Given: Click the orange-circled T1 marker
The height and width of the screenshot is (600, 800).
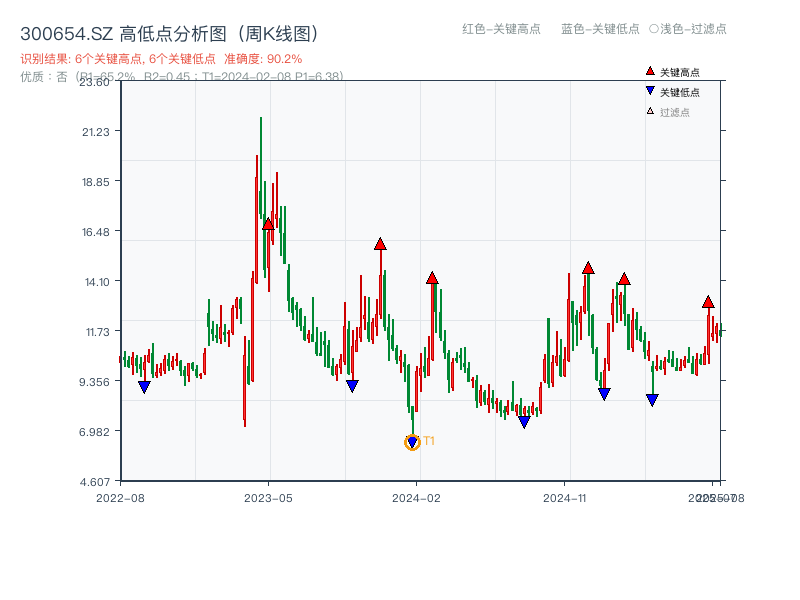Looking at the screenshot, I should tap(413, 441).
